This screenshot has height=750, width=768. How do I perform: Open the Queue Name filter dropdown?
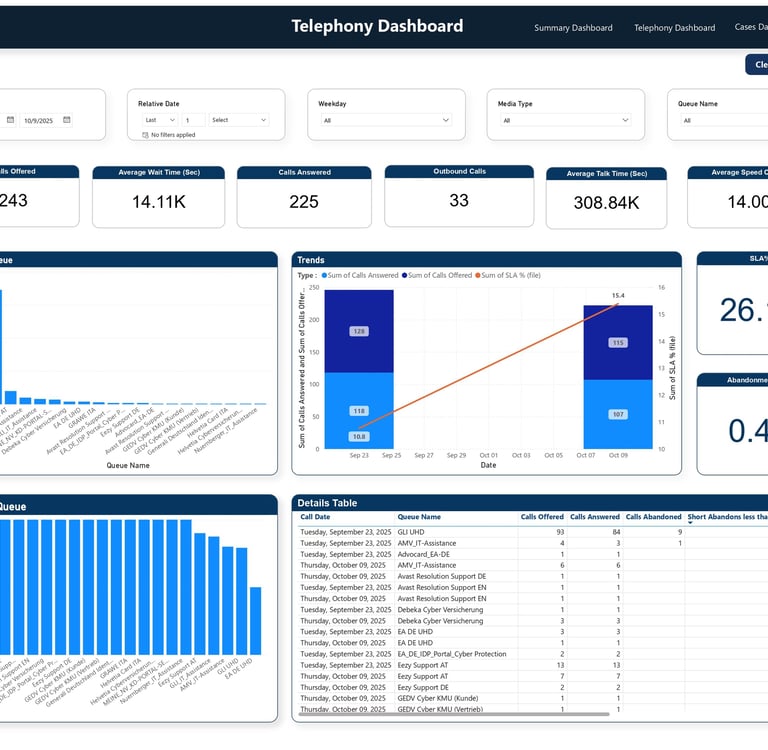(725, 120)
